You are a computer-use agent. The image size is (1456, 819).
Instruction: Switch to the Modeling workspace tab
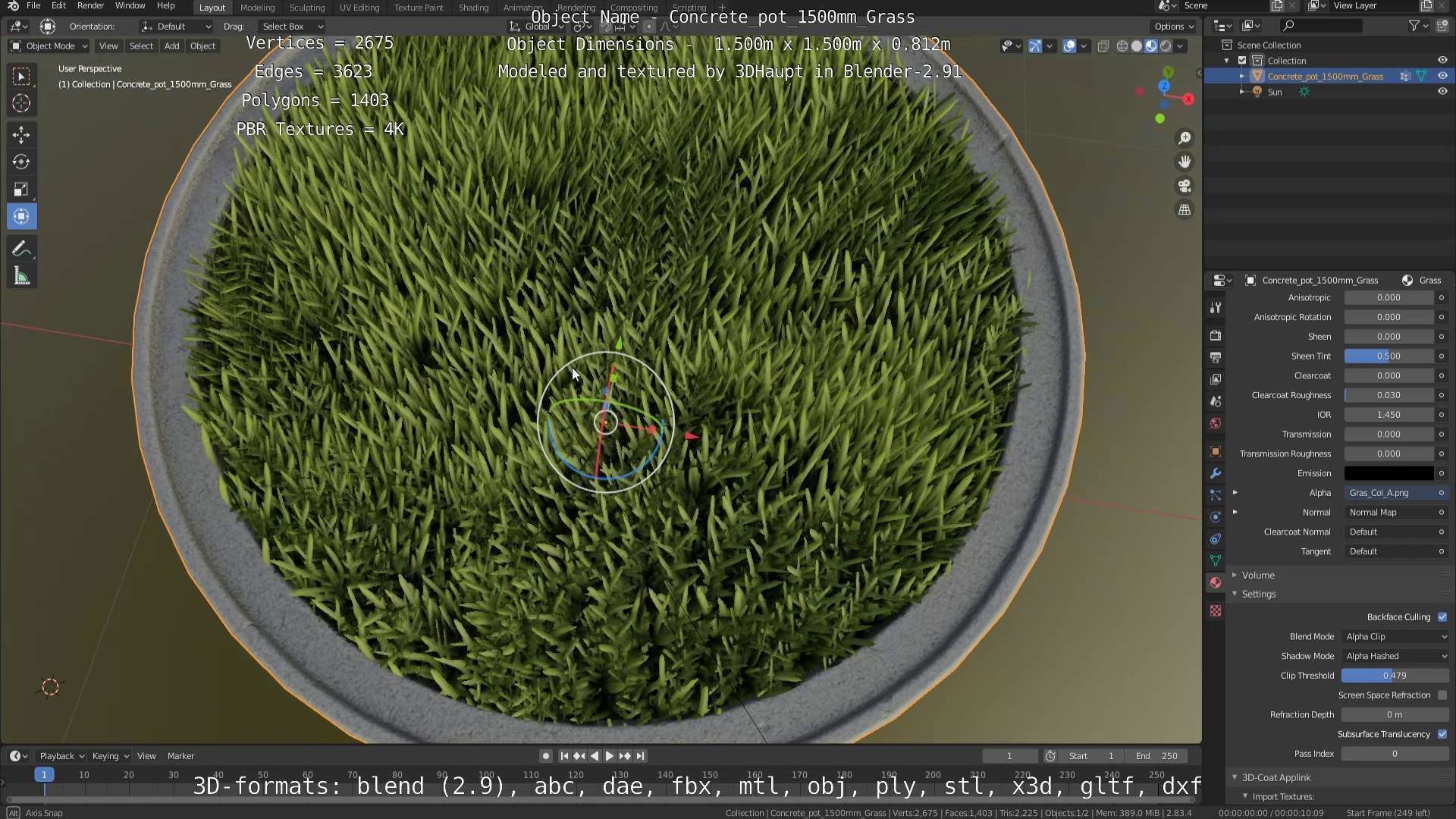[257, 8]
